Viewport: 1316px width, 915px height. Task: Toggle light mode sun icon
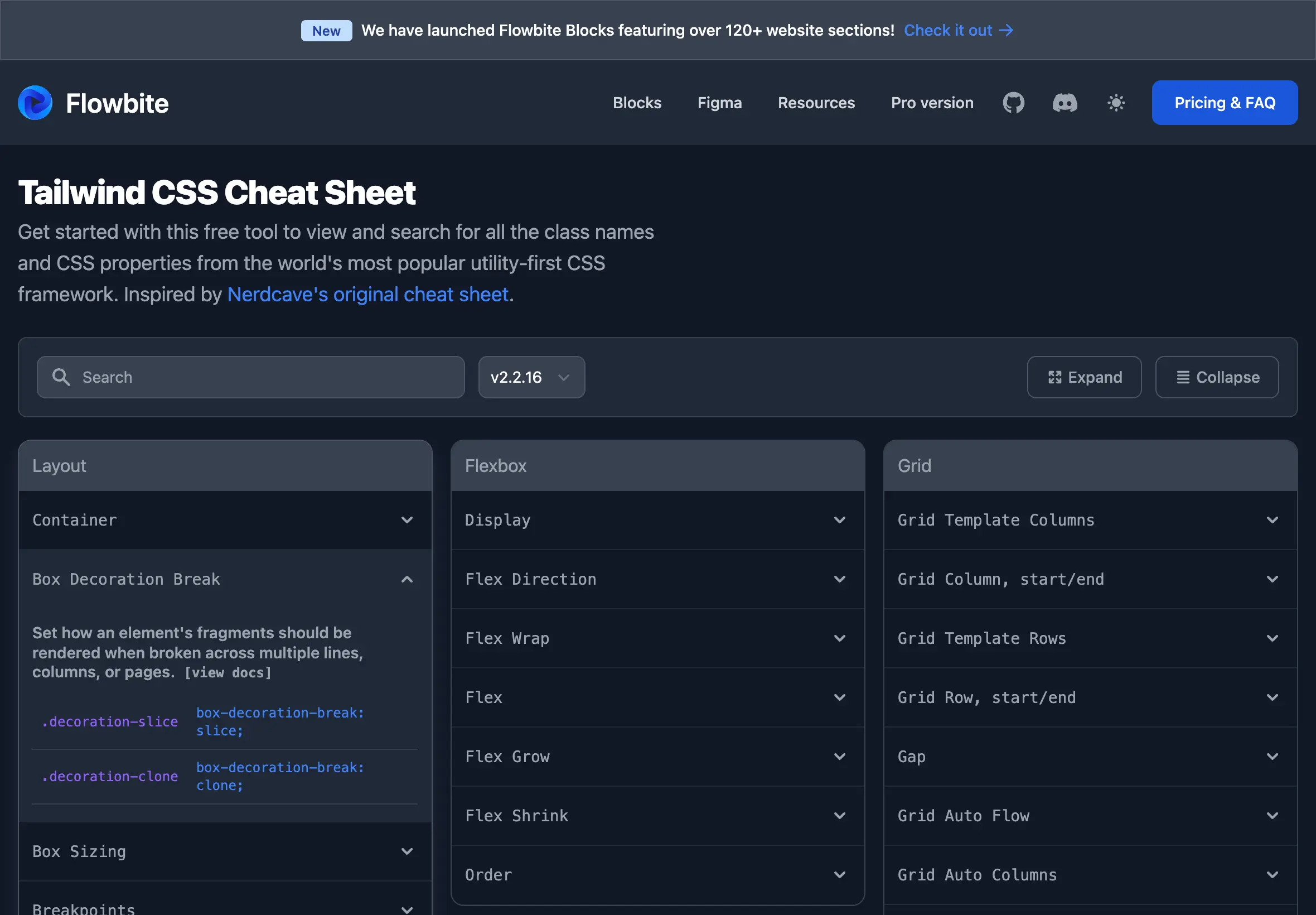(x=1115, y=103)
